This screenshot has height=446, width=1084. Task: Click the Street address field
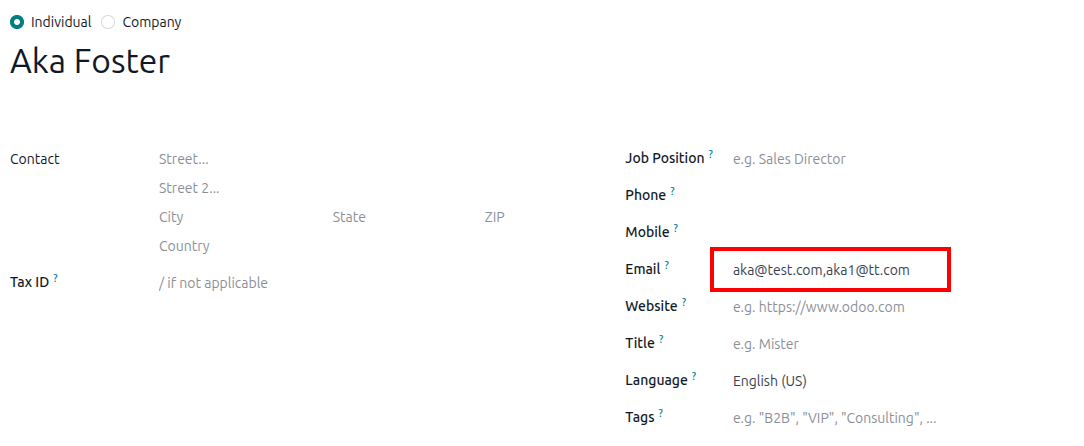click(x=300, y=159)
